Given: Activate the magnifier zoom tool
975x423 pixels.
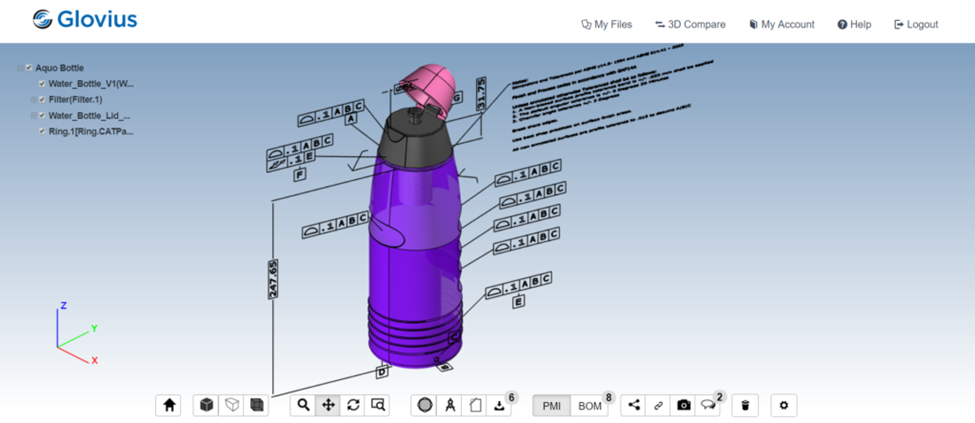Looking at the screenshot, I should point(303,405).
